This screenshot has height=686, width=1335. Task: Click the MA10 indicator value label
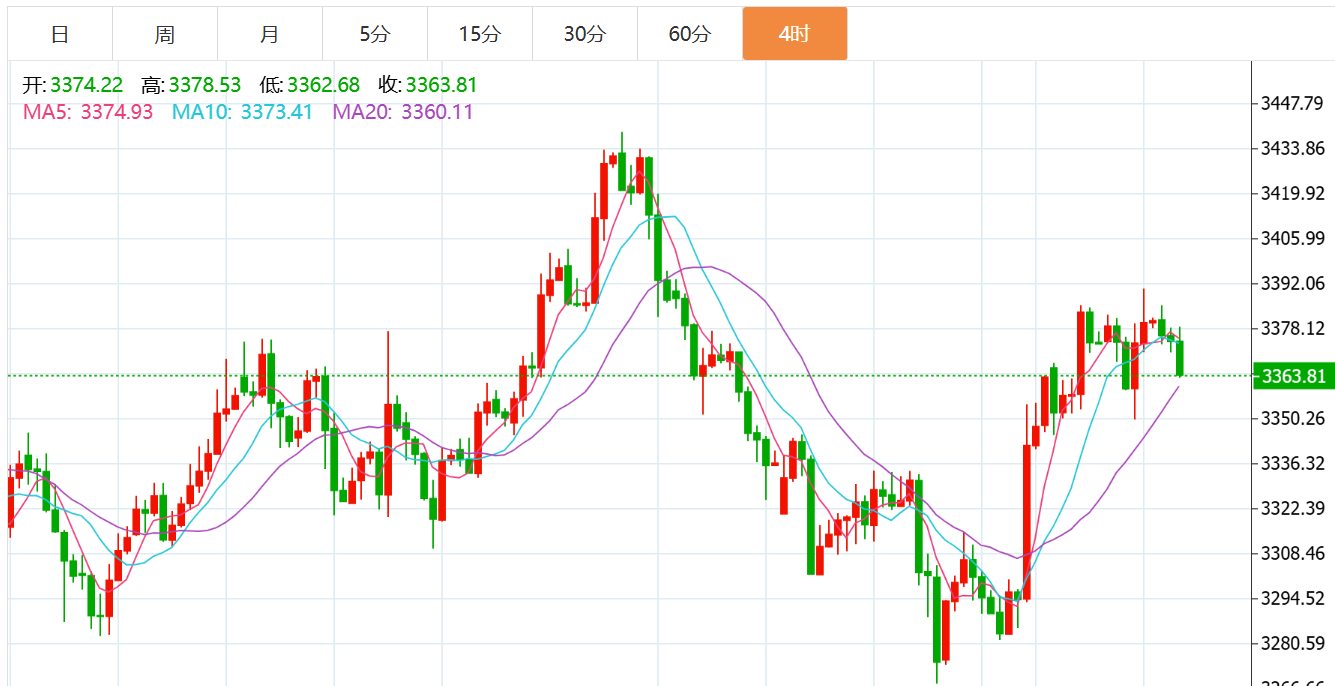coord(243,112)
